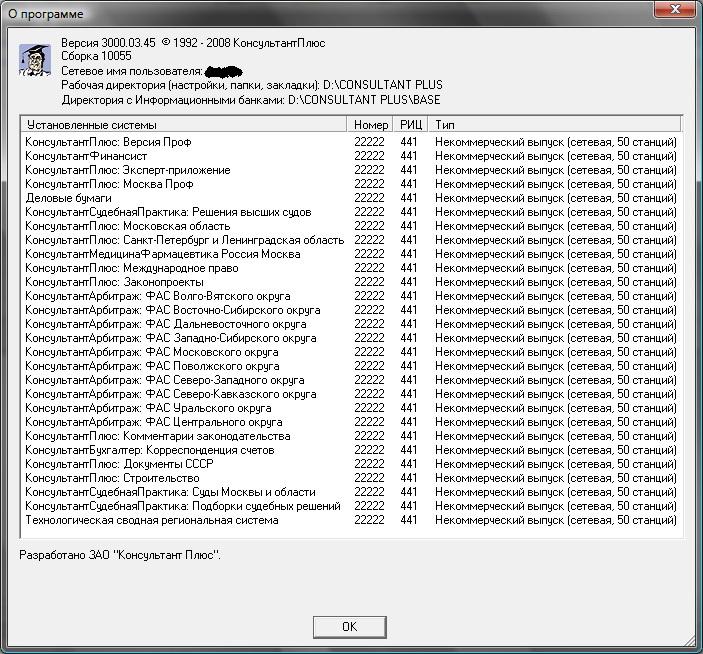Select ФАС Западно-Сибирского округа row
The height and width of the screenshot is (654, 703).
351,338
